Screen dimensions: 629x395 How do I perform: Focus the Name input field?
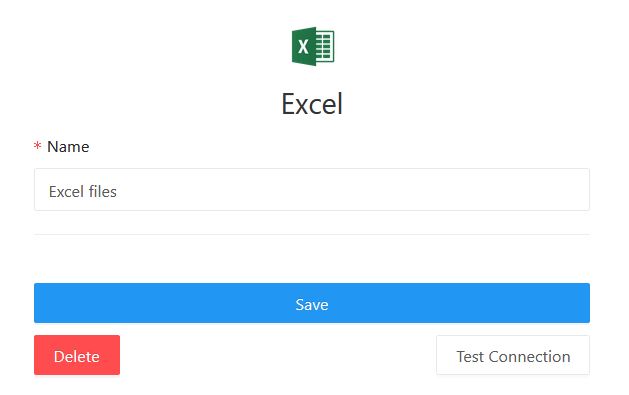click(312, 190)
